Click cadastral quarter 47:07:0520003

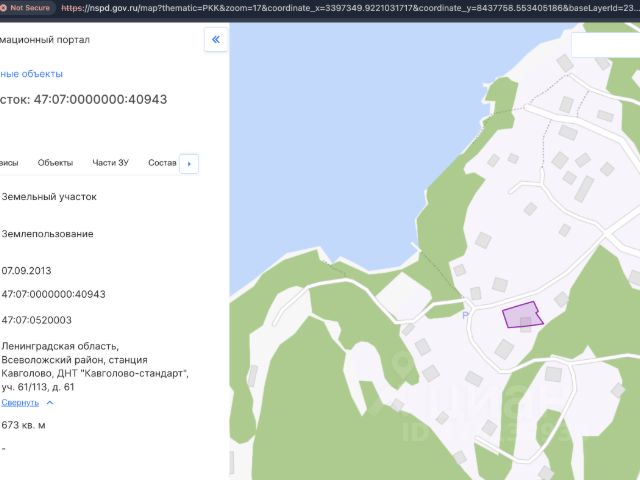[x=36, y=320]
